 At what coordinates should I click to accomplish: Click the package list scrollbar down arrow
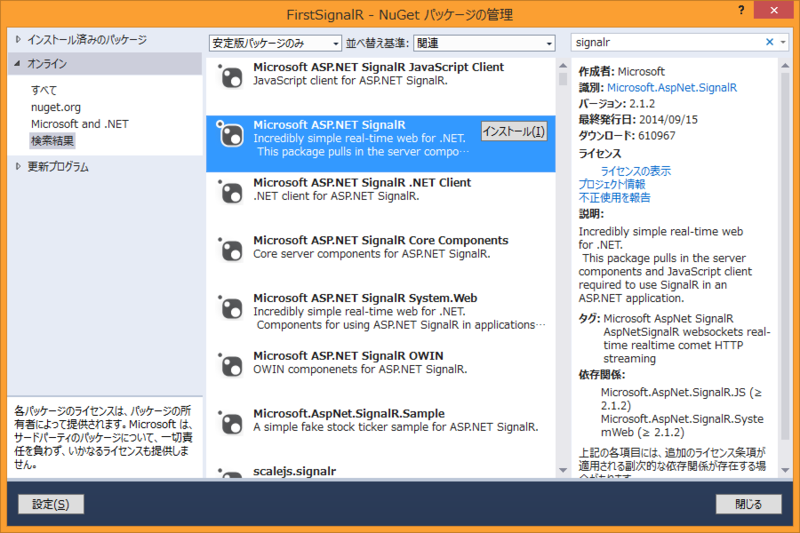coord(563,470)
